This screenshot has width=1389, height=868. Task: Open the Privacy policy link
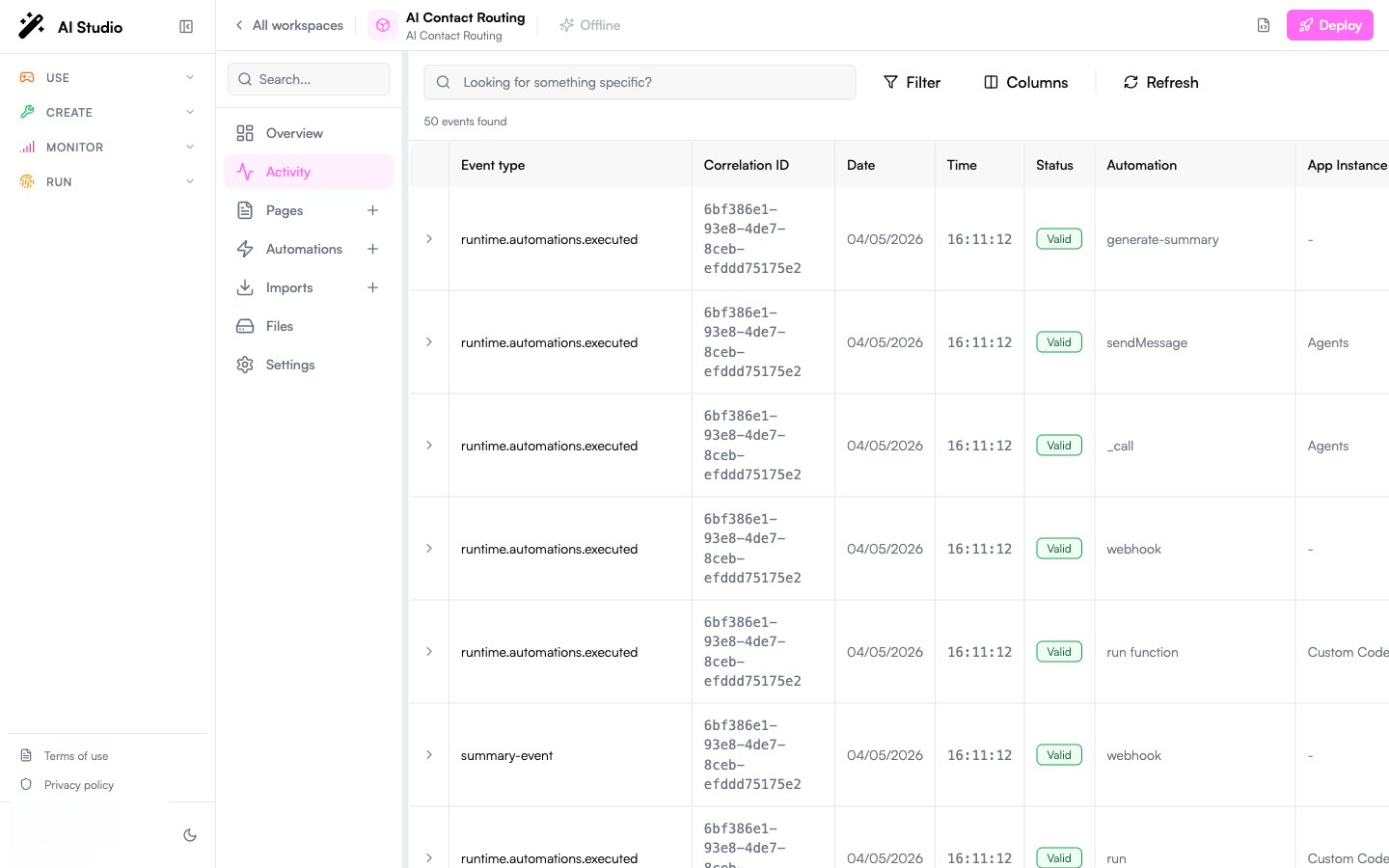pos(79,785)
